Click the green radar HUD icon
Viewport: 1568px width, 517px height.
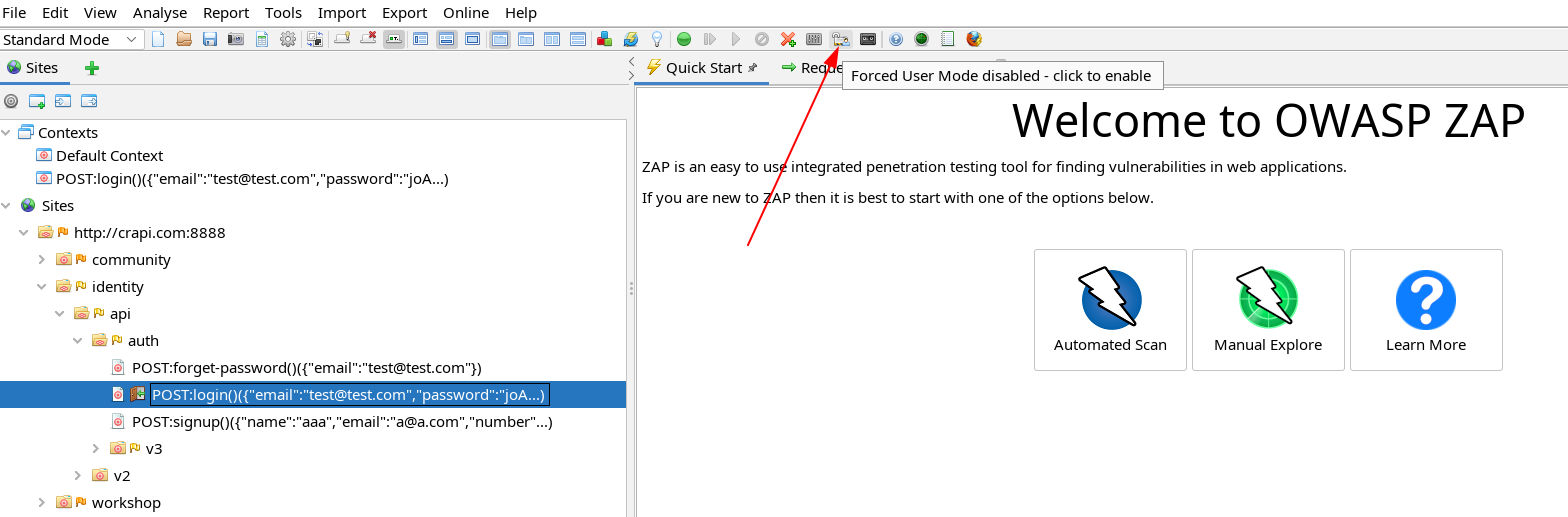click(921, 39)
